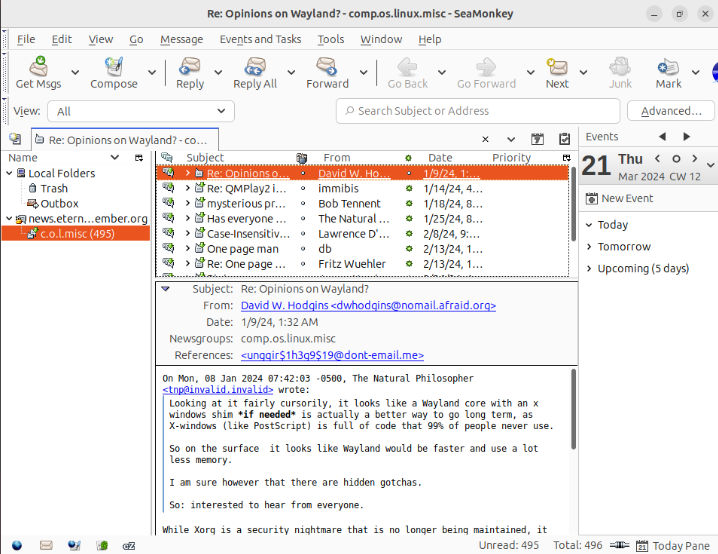This screenshot has height=554, width=718.
Task: Open the File menu
Action: click(x=26, y=39)
